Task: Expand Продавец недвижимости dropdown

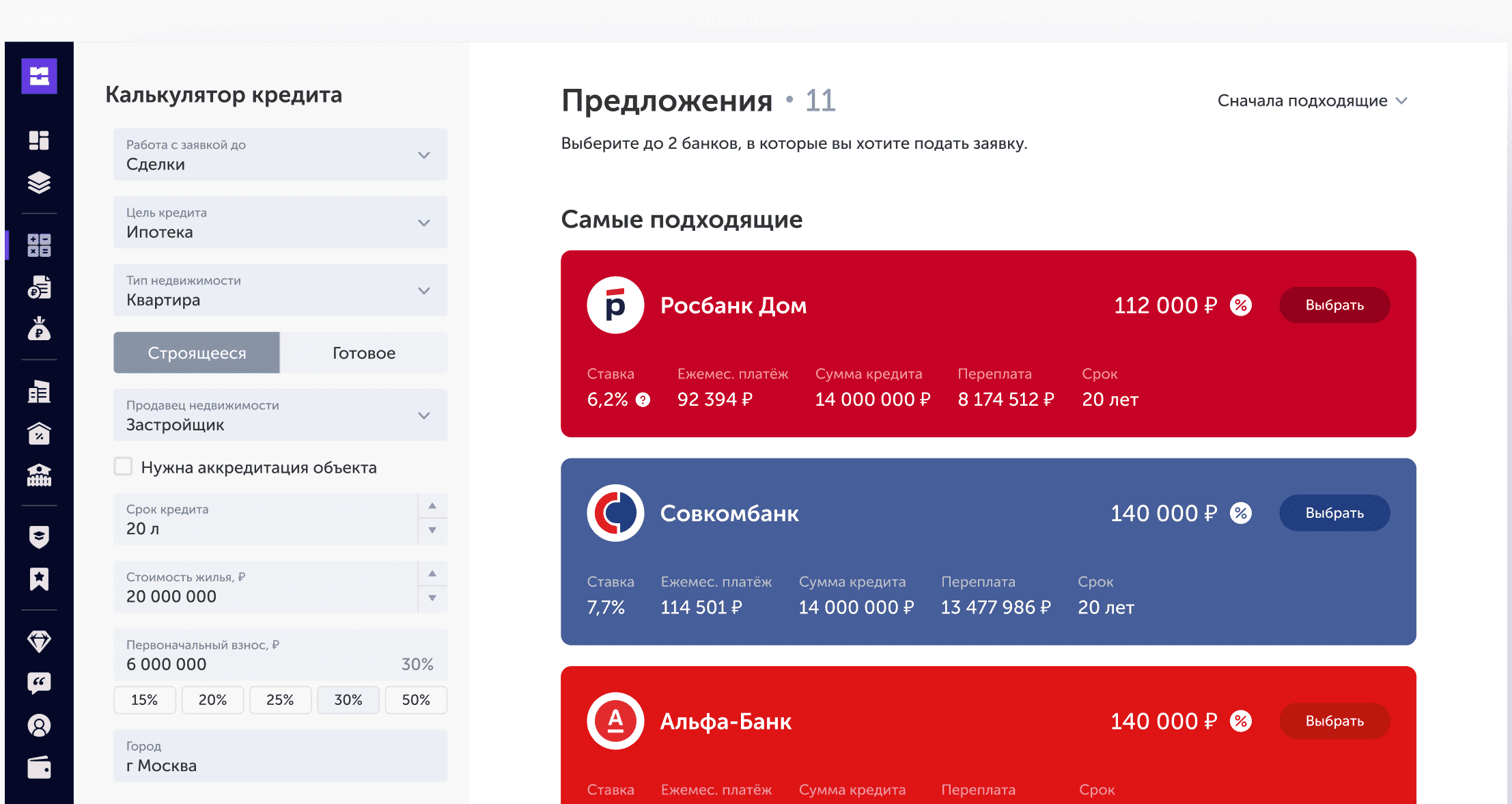Action: [x=281, y=415]
